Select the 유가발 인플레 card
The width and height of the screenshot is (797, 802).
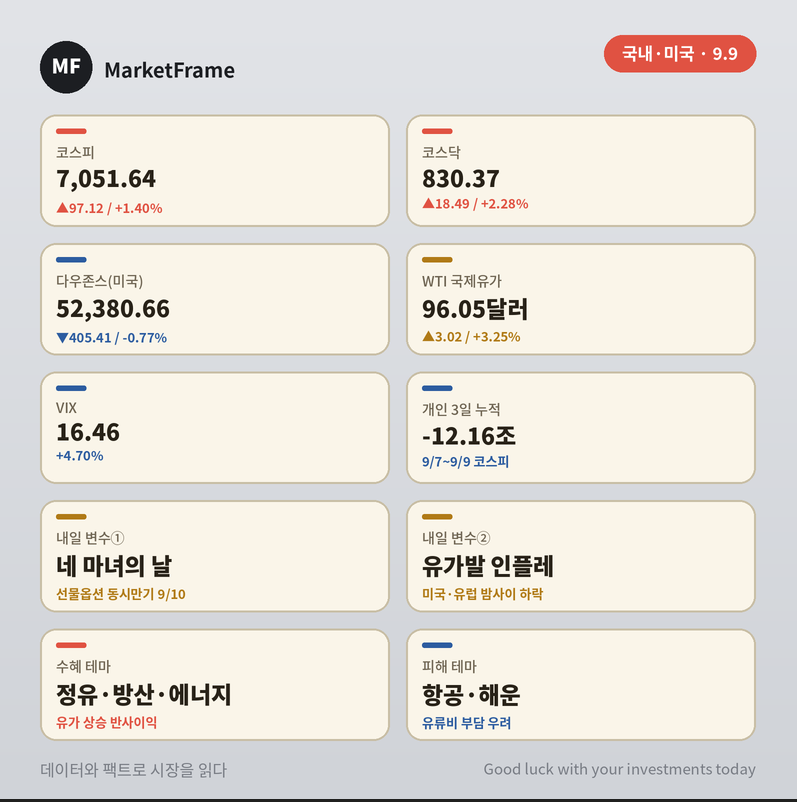[x=581, y=556]
